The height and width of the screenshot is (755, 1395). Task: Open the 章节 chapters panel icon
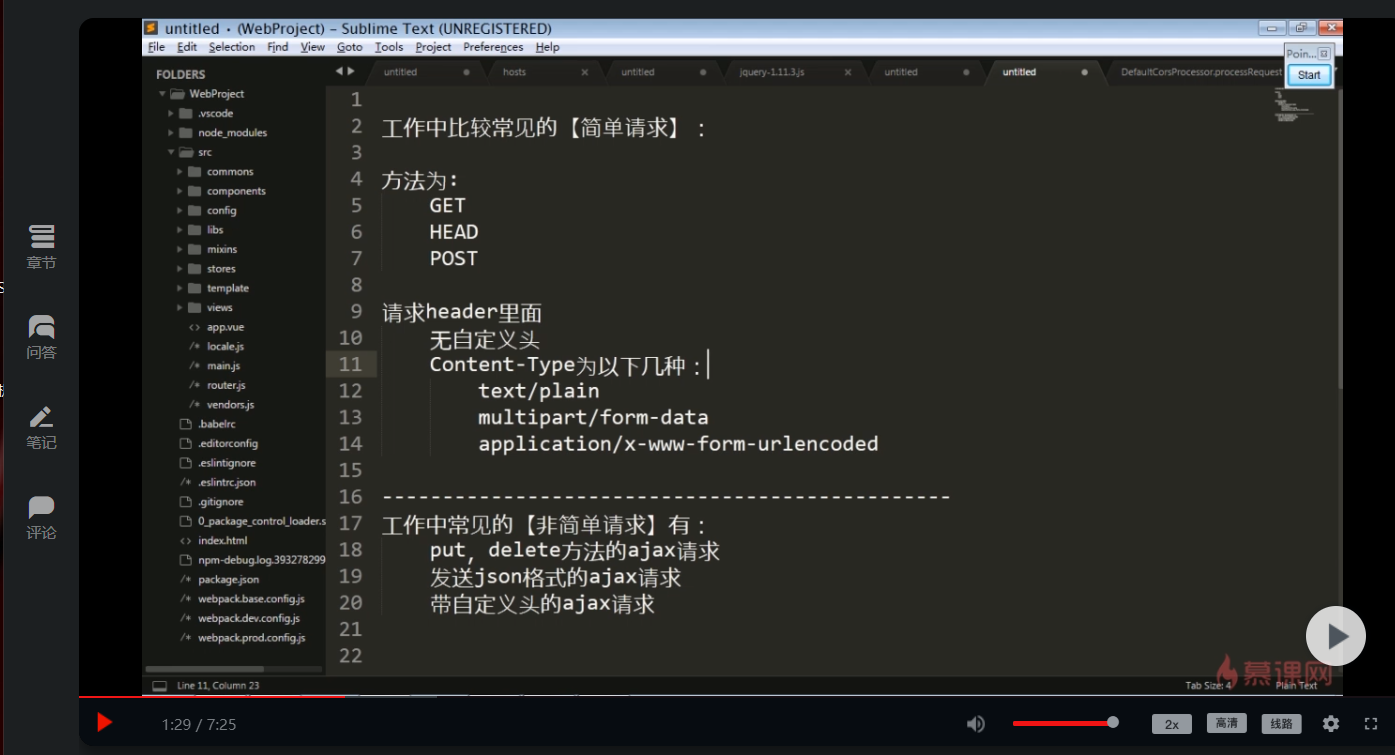41,236
